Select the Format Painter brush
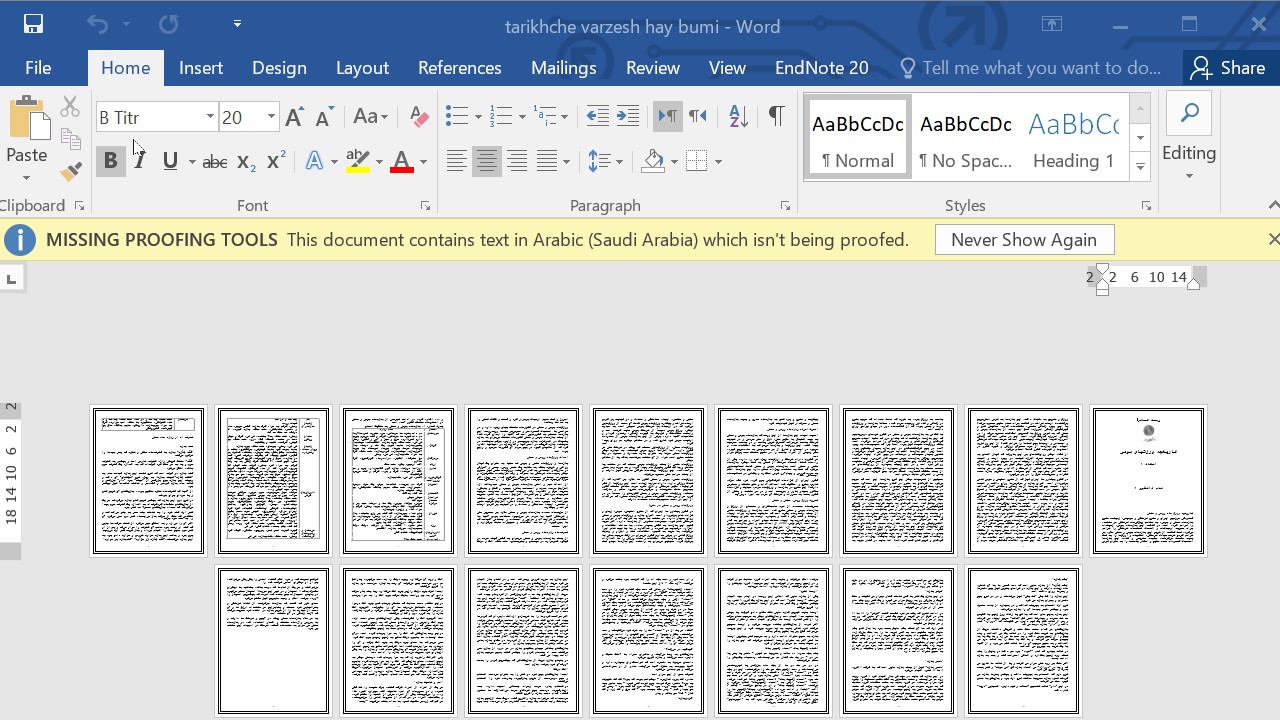This screenshot has width=1280, height=720. 70,171
